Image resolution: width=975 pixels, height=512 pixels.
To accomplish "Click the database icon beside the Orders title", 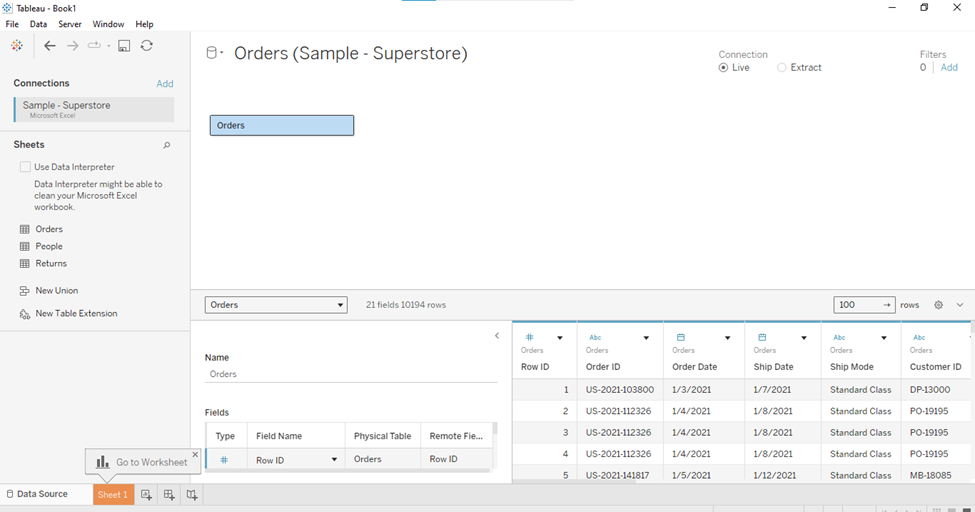I will (212, 53).
